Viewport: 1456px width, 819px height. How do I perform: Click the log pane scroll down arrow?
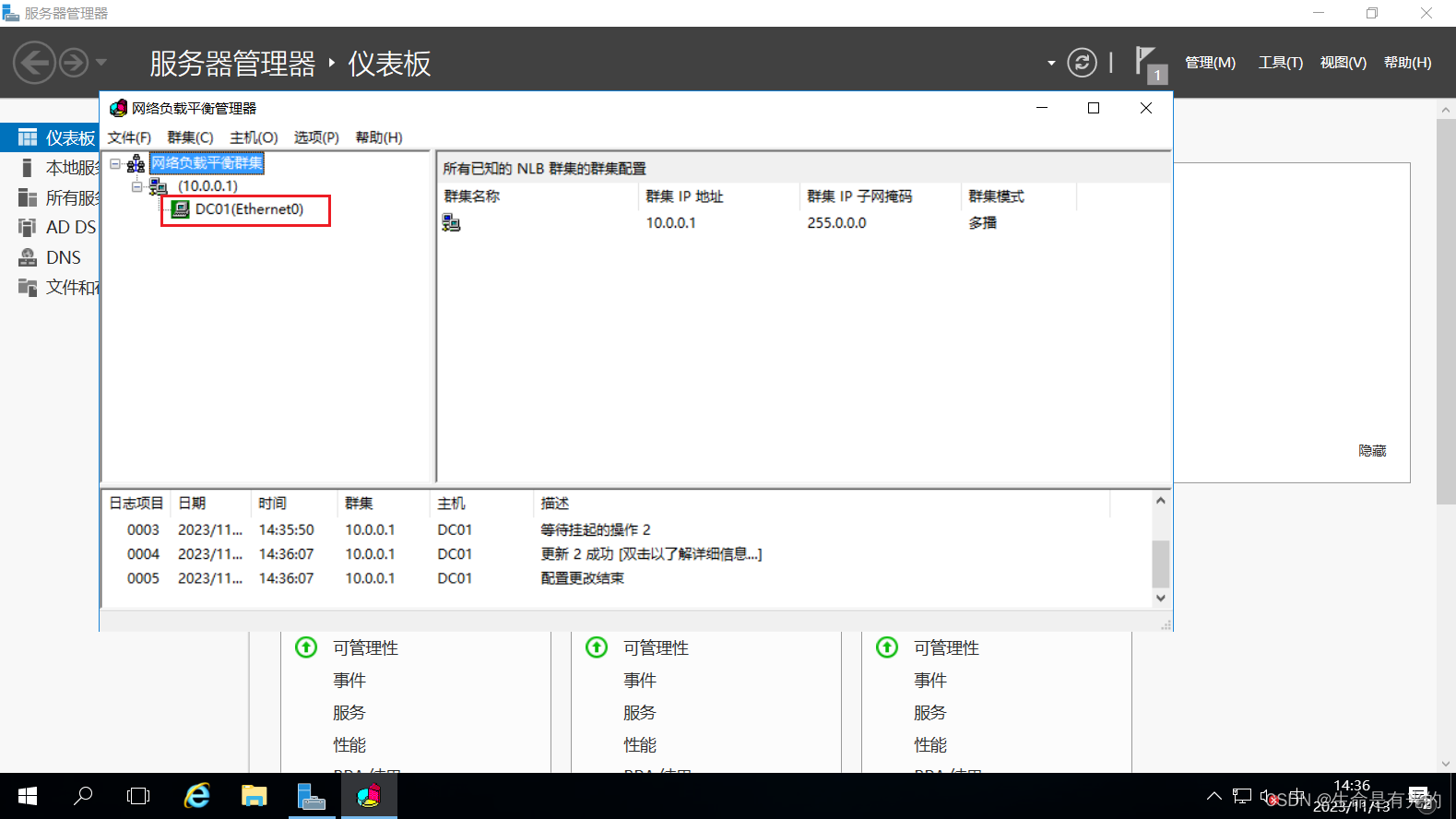pos(1161,598)
